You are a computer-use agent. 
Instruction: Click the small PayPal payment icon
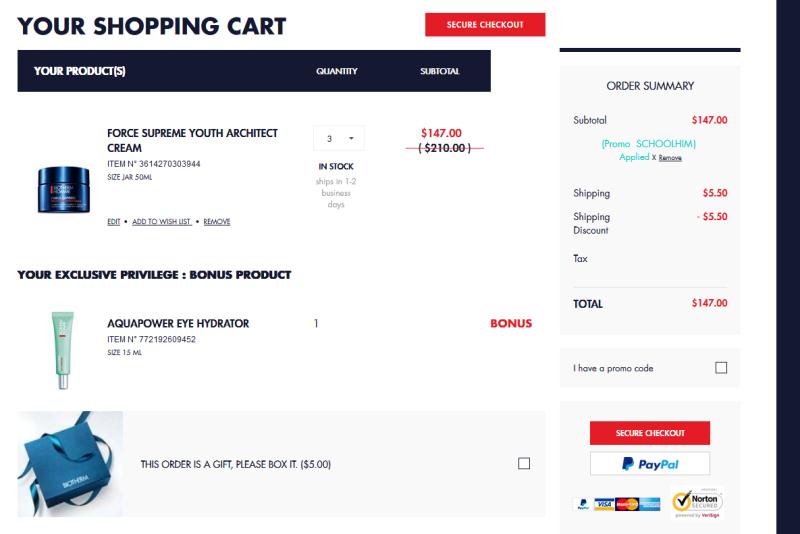pos(583,504)
